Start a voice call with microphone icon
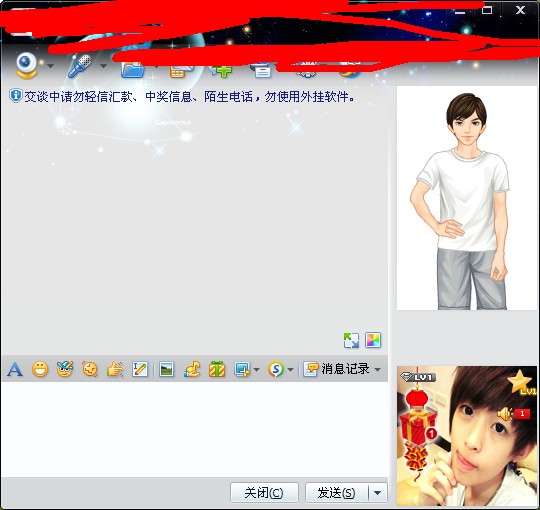The image size is (540, 510). 80,66
